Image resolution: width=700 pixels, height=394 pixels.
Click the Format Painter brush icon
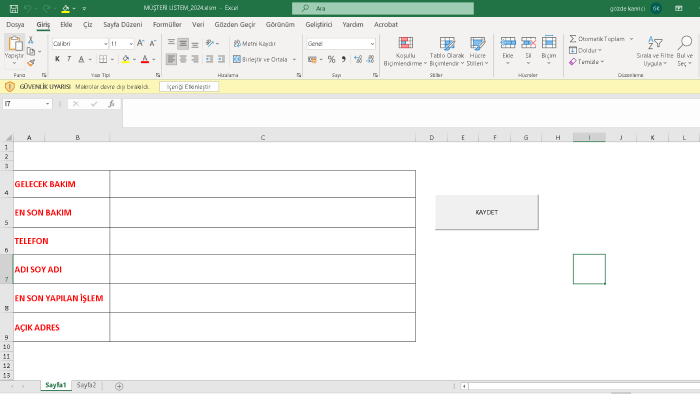click(31, 63)
